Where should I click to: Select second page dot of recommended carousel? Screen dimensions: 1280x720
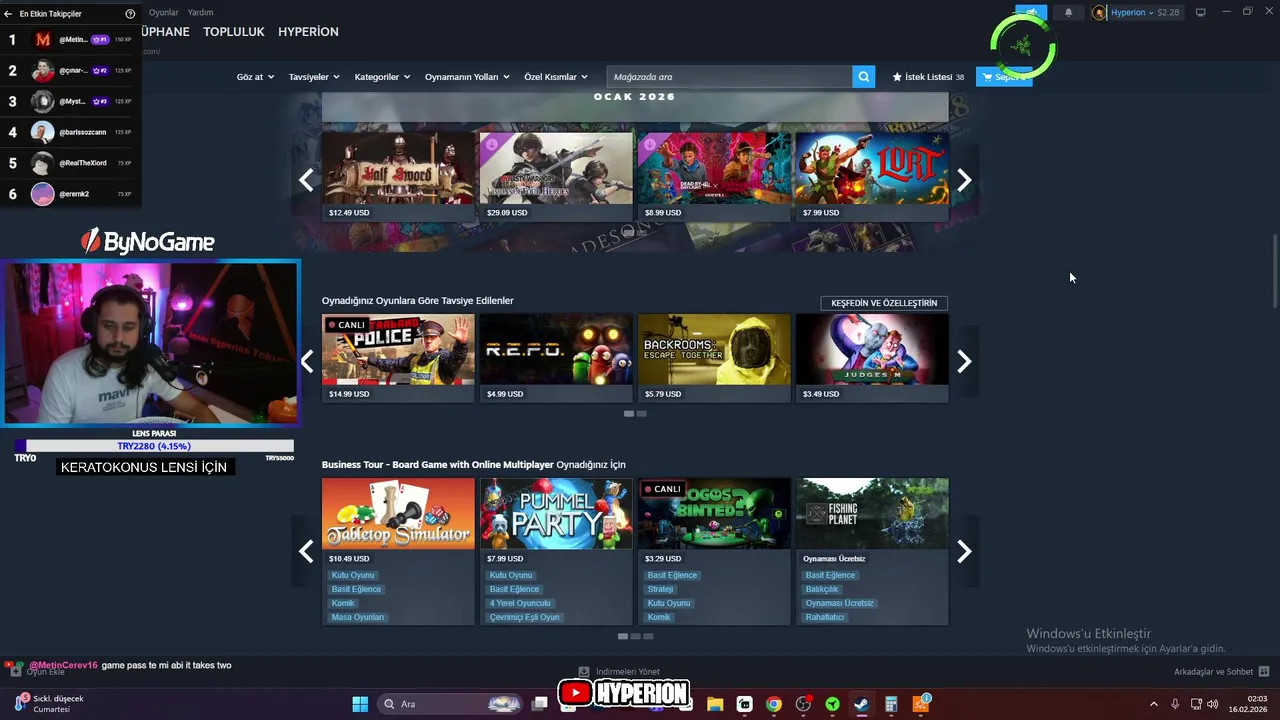pyautogui.click(x=642, y=413)
